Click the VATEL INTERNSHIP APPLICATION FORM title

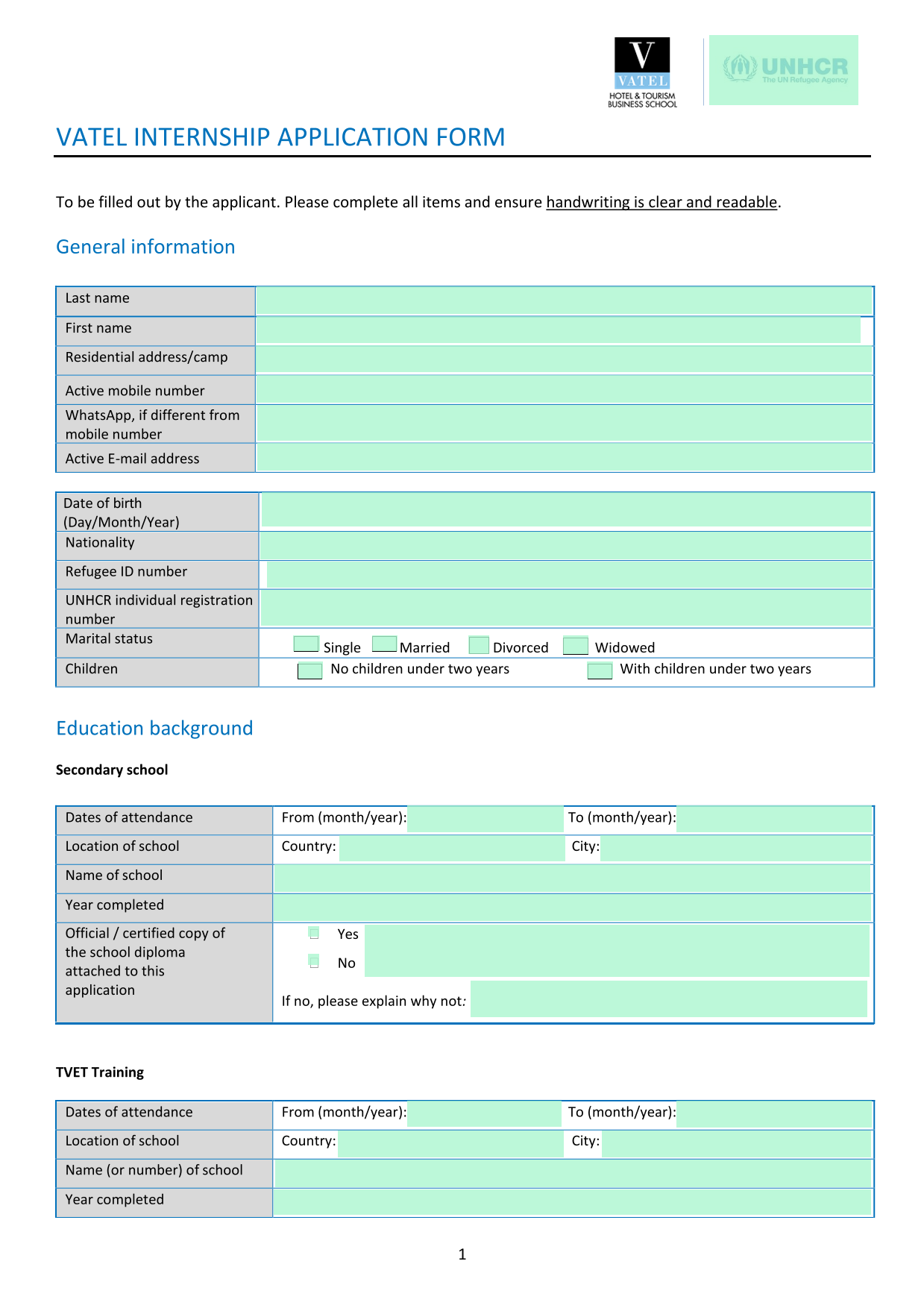coord(280,137)
